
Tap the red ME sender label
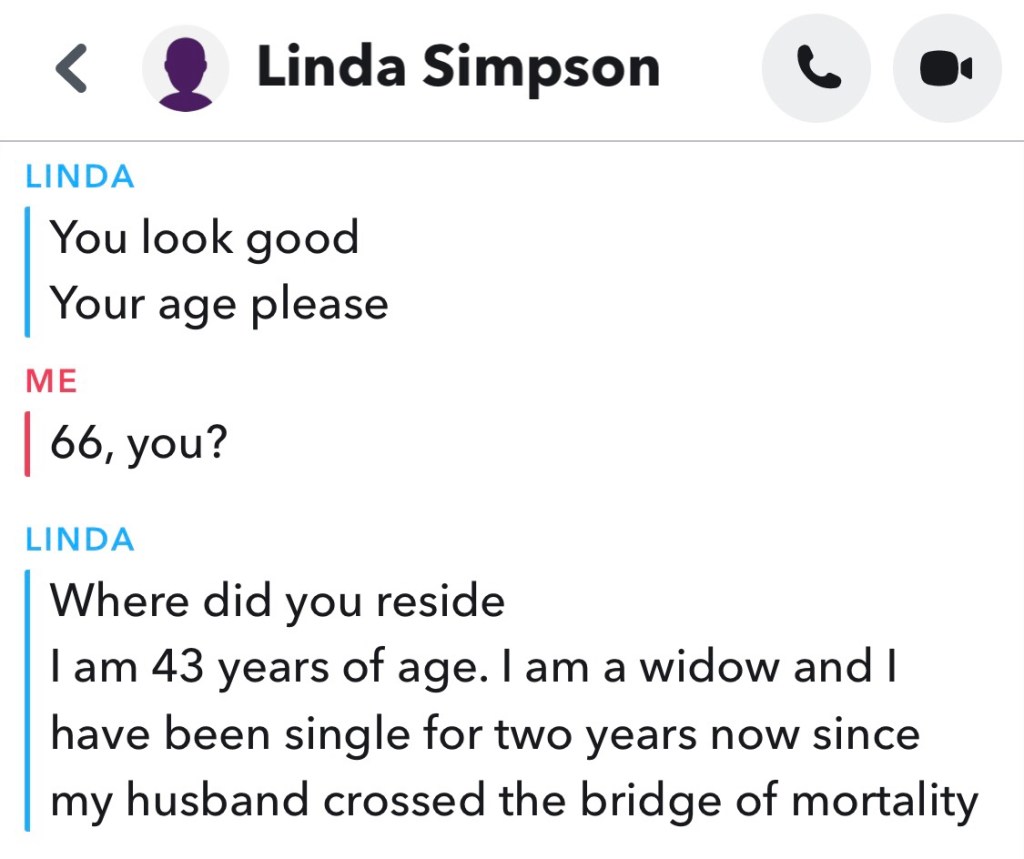(x=52, y=381)
